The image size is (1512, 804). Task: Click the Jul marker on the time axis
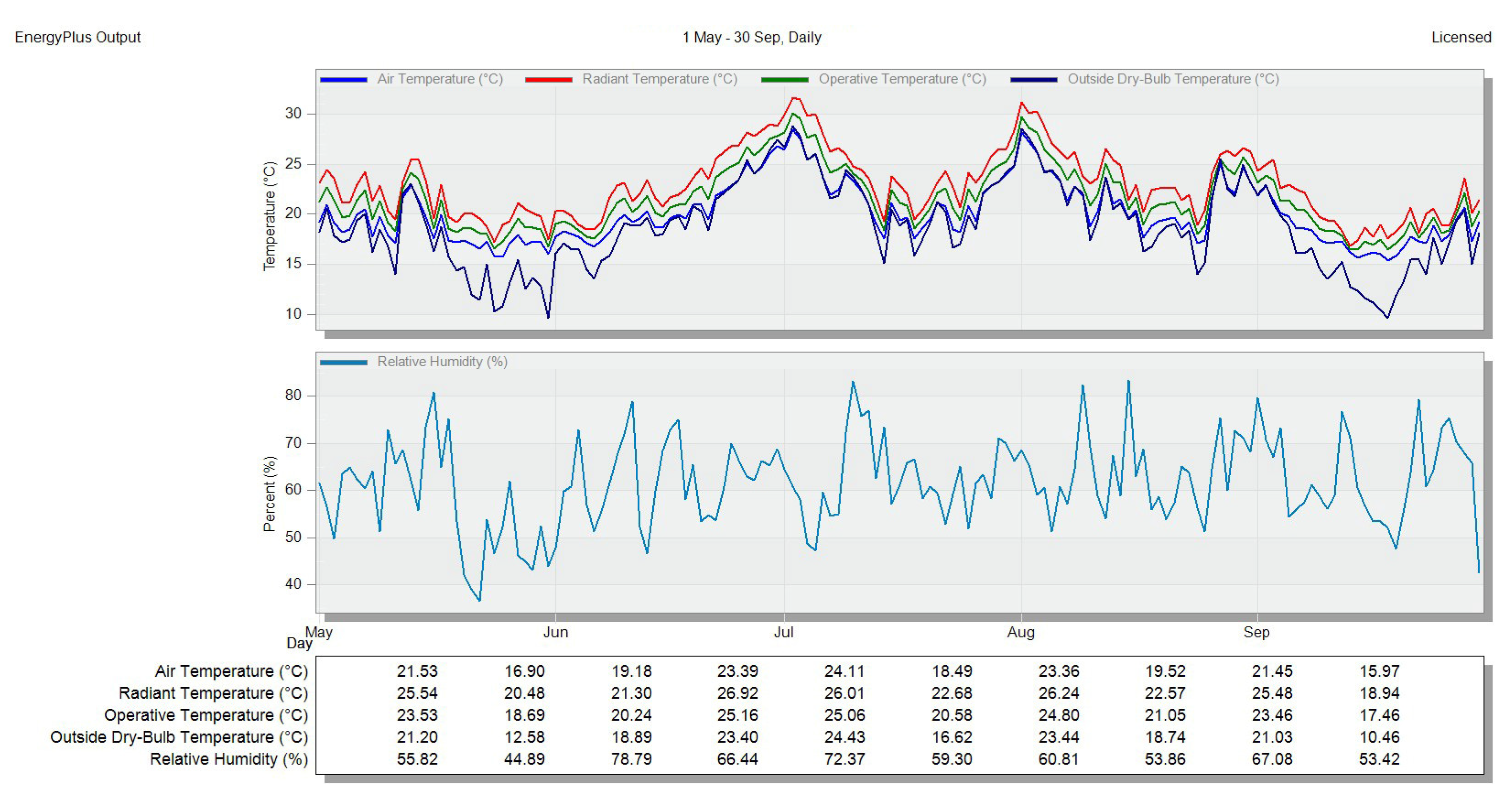click(x=784, y=632)
